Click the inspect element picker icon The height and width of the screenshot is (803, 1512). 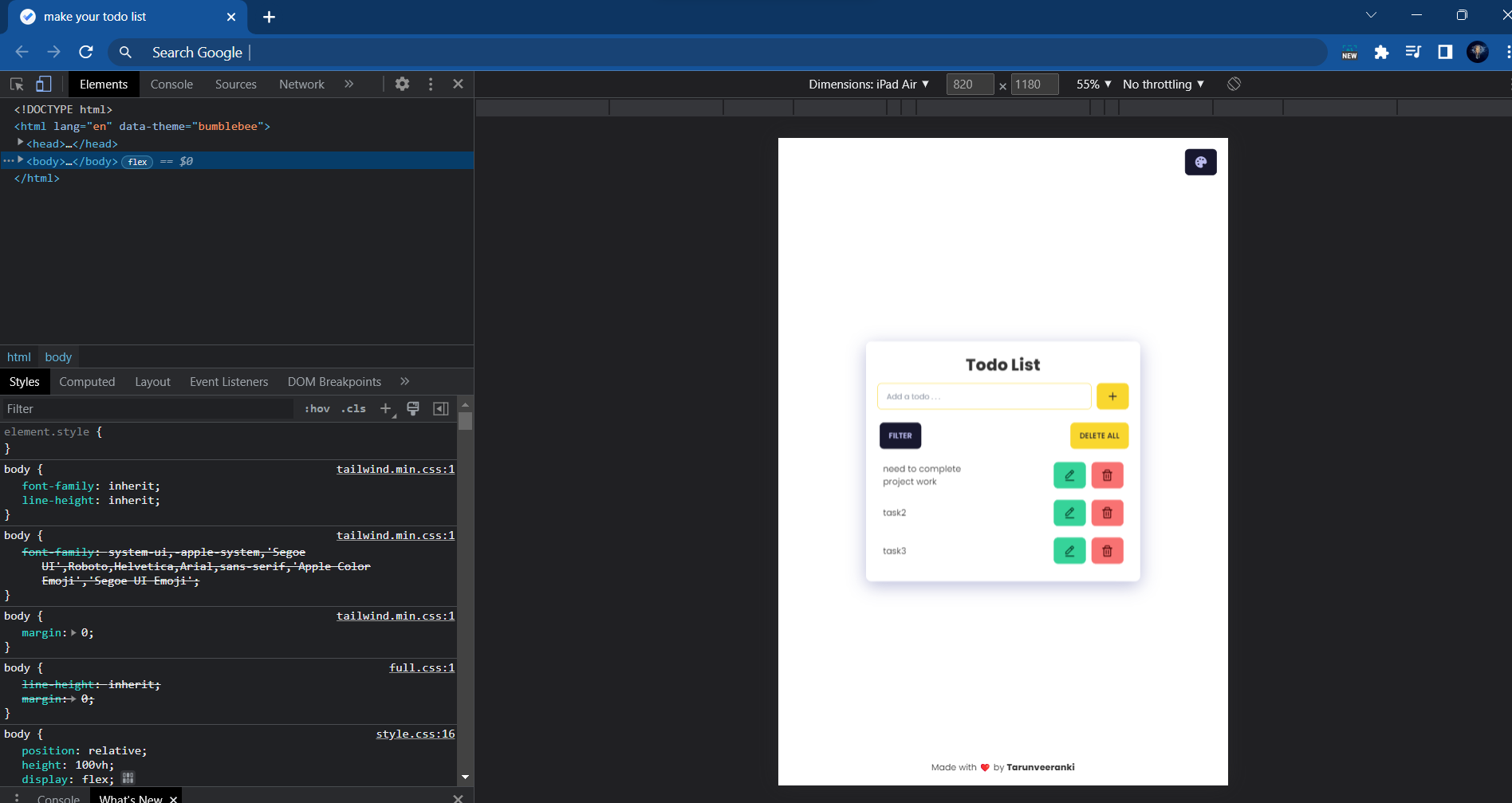click(17, 84)
